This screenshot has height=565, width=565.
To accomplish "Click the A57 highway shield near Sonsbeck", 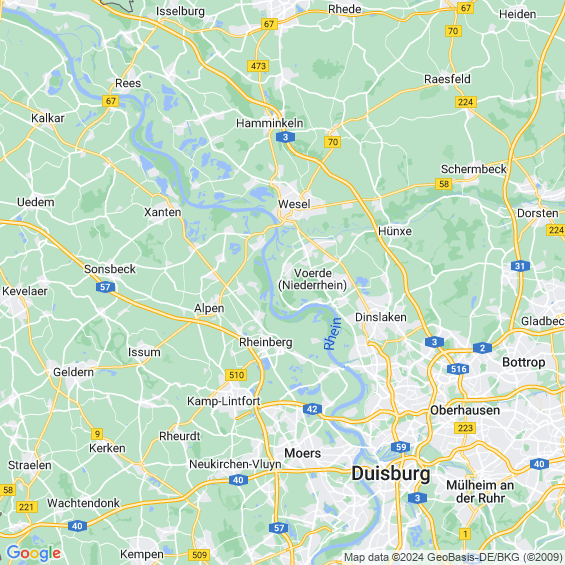I will coord(105,287).
